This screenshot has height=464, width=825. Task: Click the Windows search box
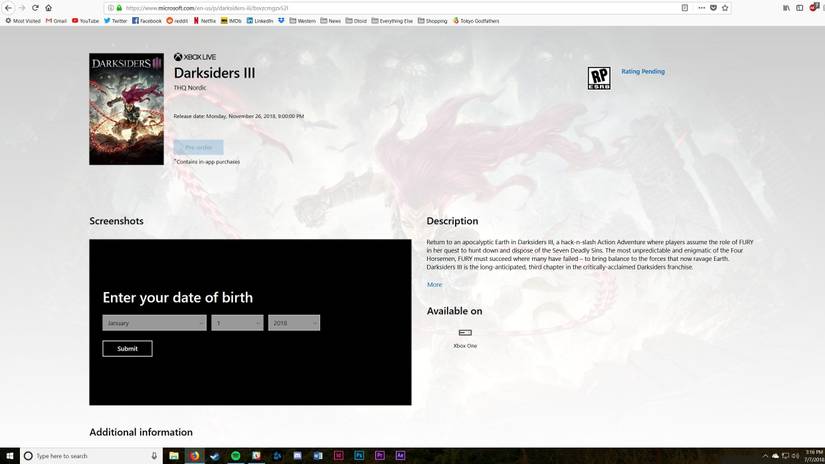pos(90,456)
